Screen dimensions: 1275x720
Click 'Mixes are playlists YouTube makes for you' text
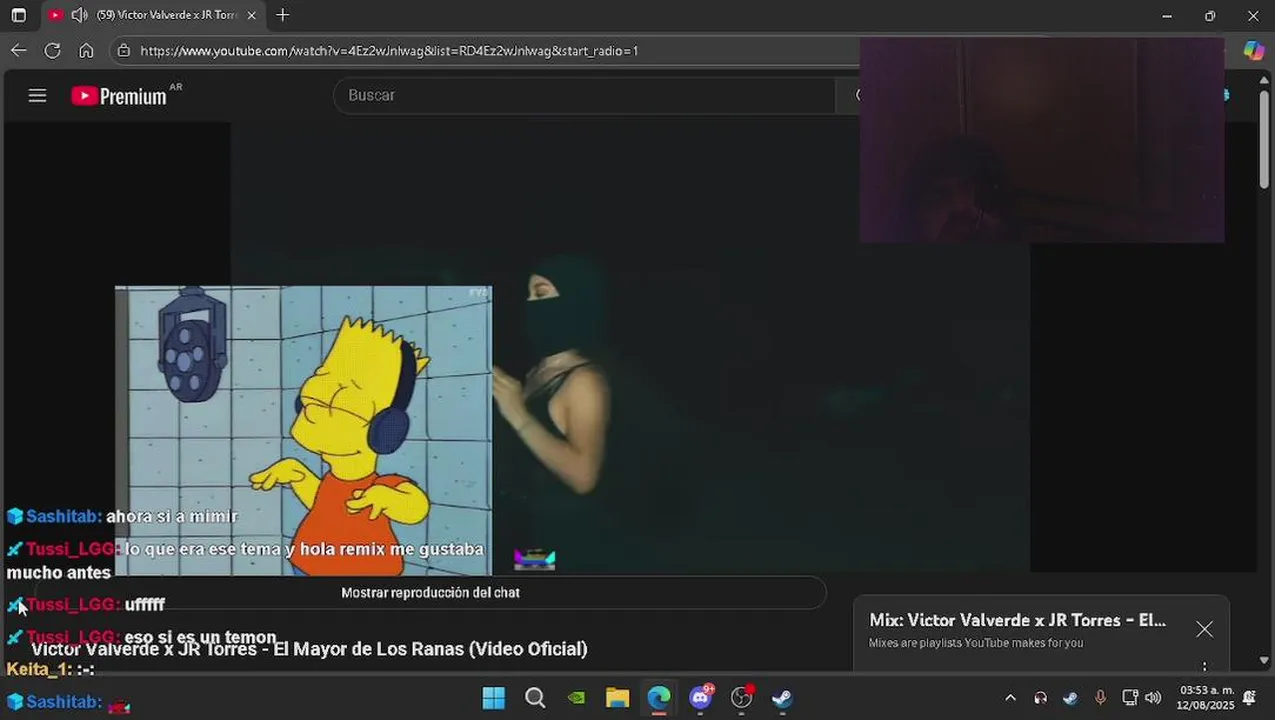pos(976,643)
